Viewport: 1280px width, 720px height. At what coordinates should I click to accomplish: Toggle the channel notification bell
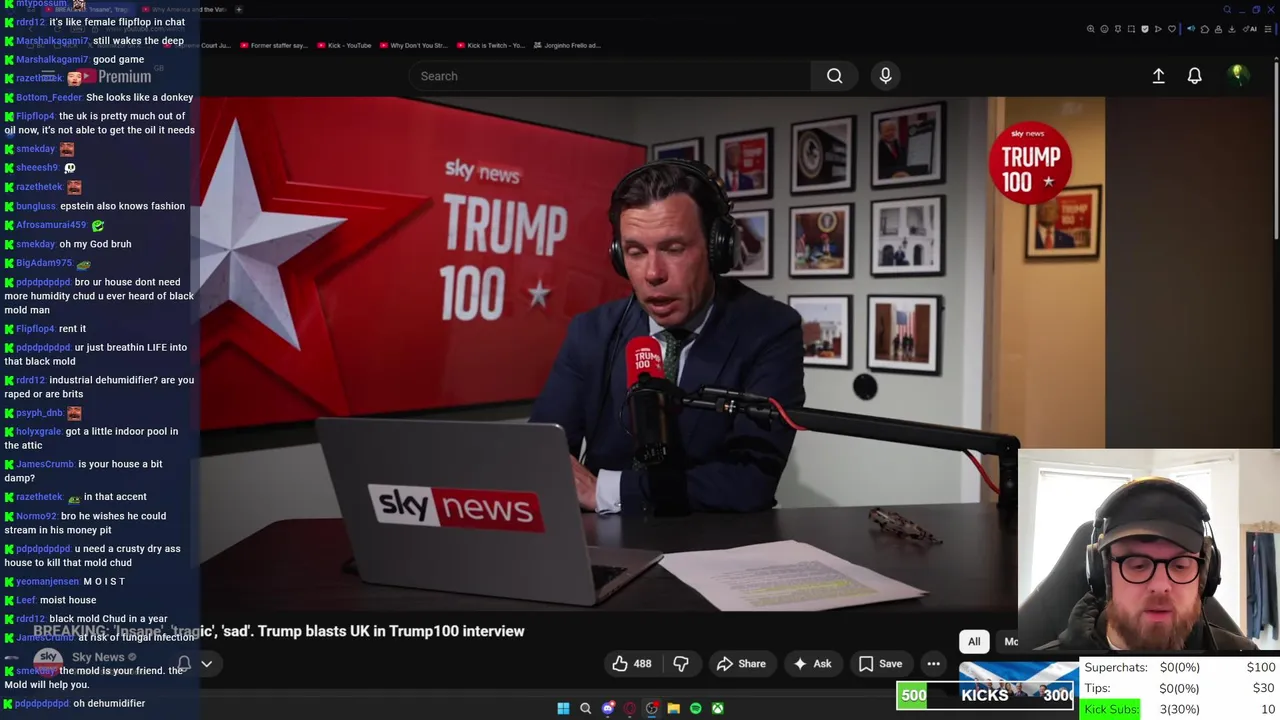184,663
